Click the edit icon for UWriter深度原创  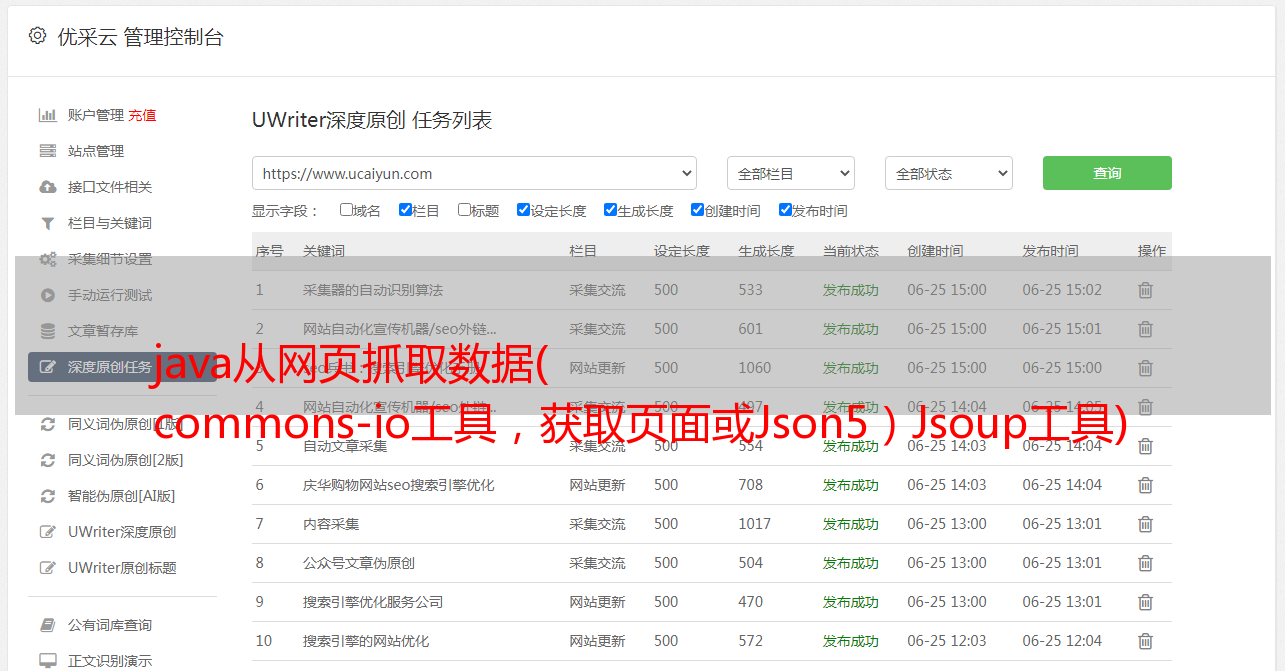[47, 532]
